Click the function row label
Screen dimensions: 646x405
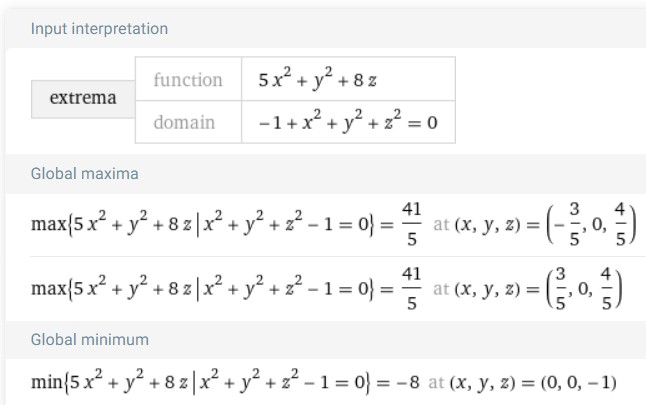click(x=188, y=80)
